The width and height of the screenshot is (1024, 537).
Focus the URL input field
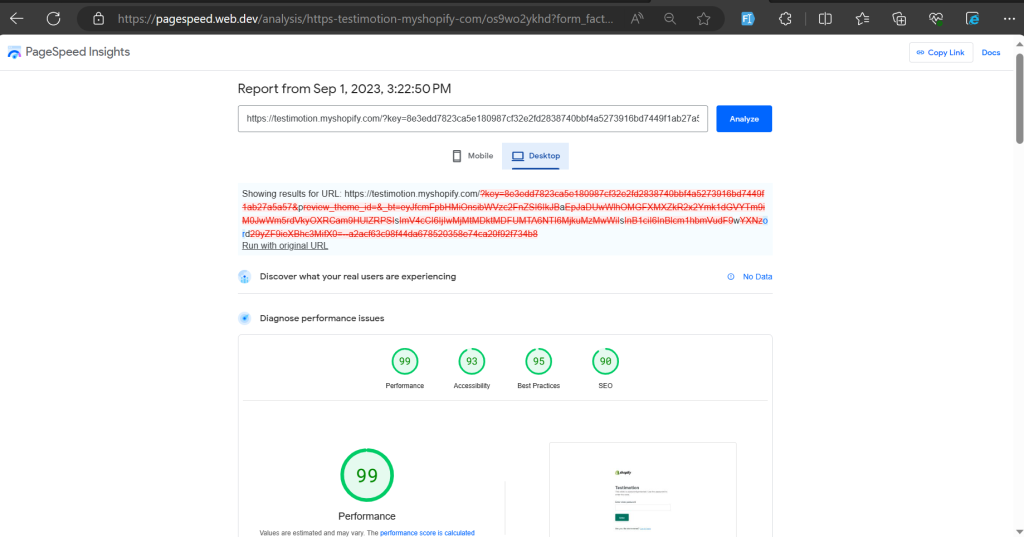[x=472, y=119]
